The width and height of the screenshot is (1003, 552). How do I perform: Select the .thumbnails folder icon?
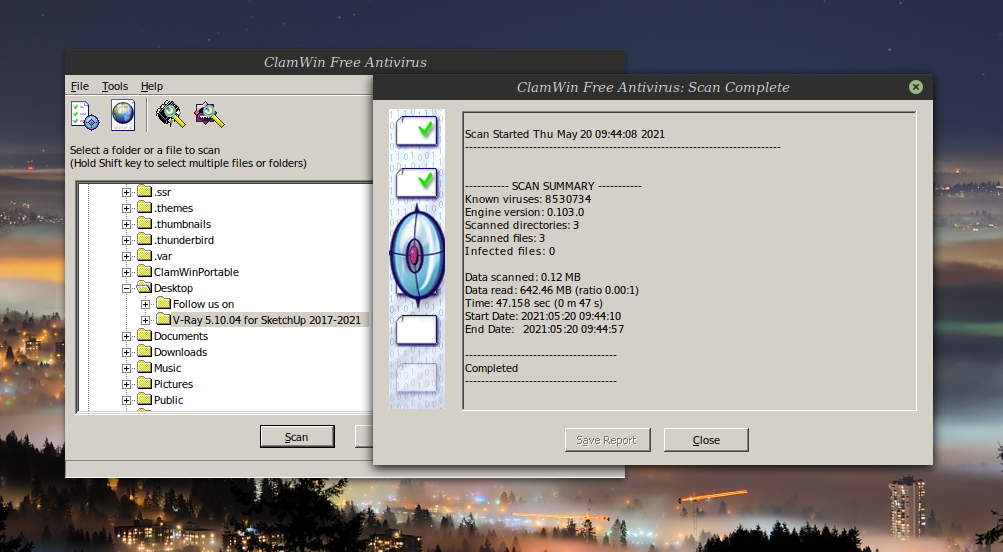(145, 223)
